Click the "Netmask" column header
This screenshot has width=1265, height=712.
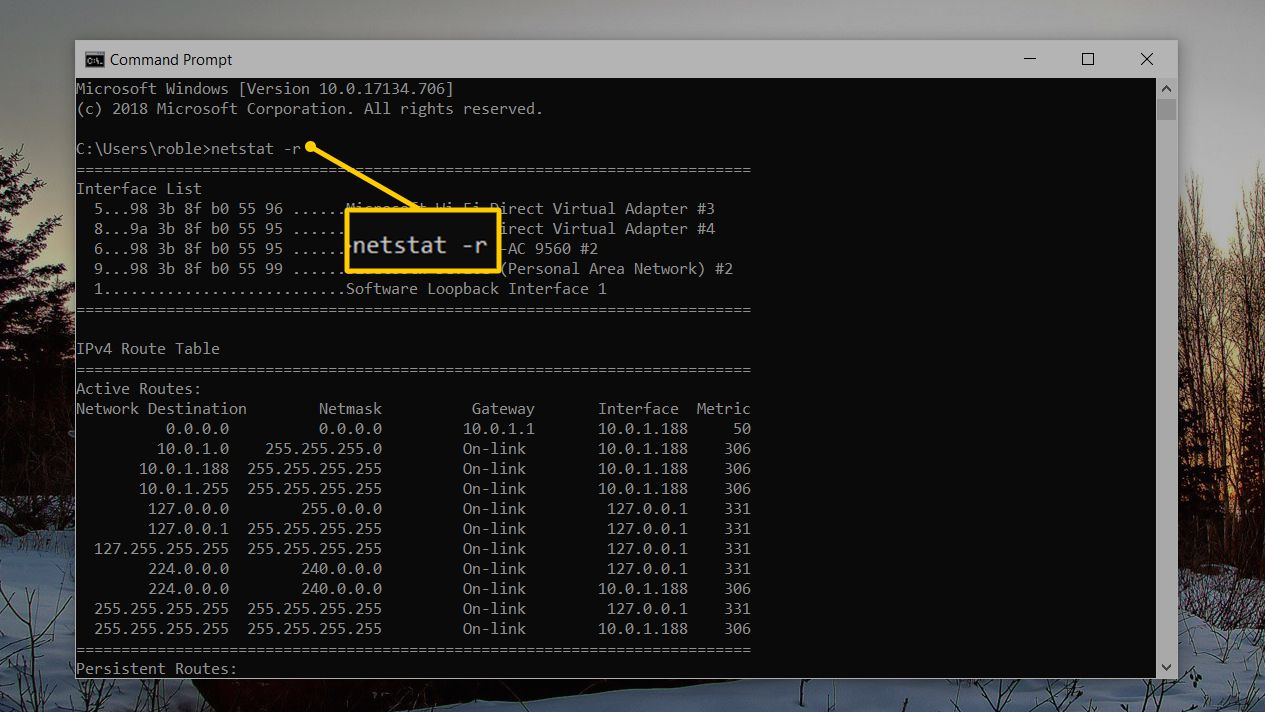click(350, 409)
